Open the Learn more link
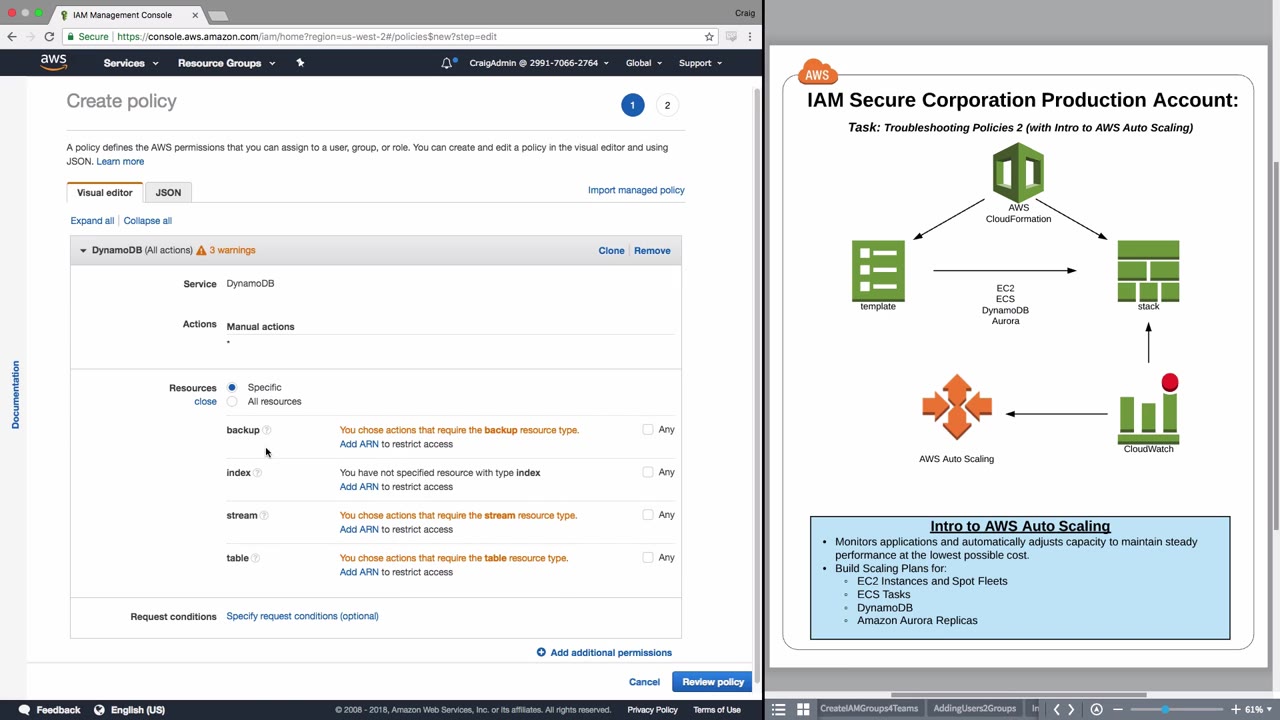This screenshot has width=1280, height=720. (x=120, y=162)
